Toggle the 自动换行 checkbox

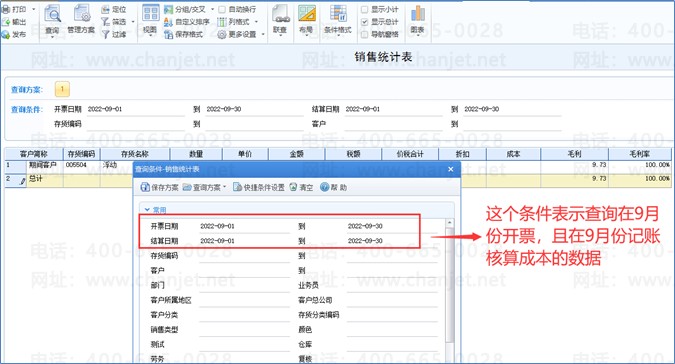tap(222, 9)
